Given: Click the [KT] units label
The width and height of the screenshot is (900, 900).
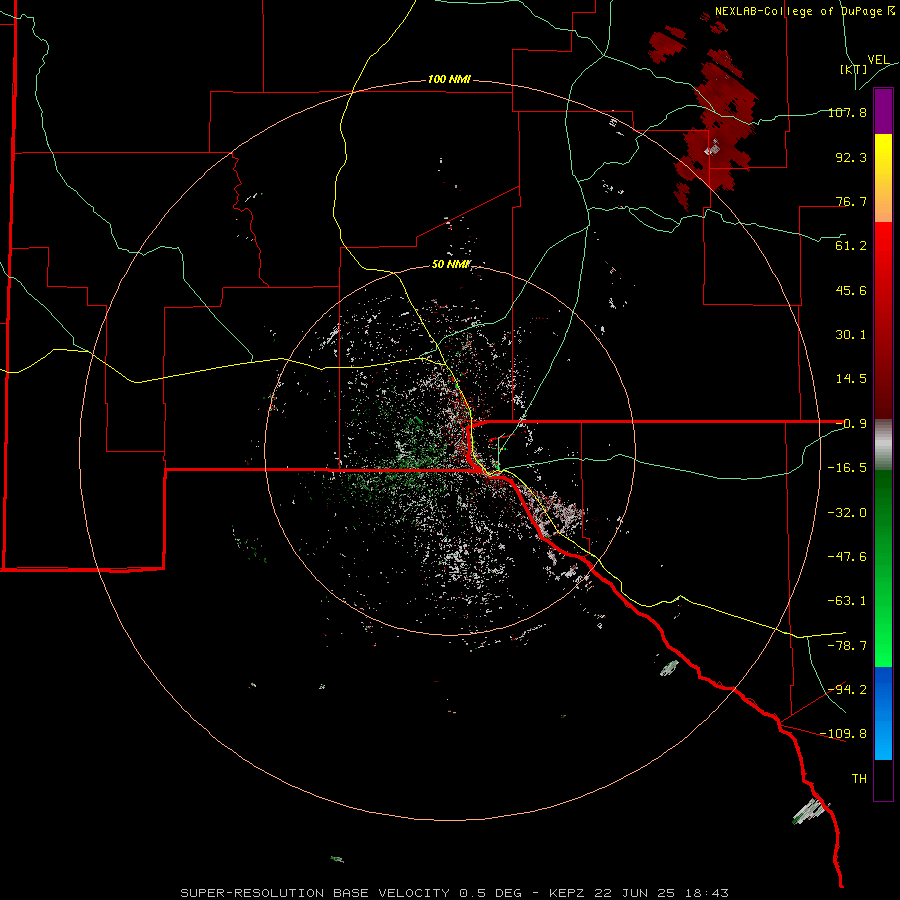Looking at the screenshot, I should click(854, 69).
